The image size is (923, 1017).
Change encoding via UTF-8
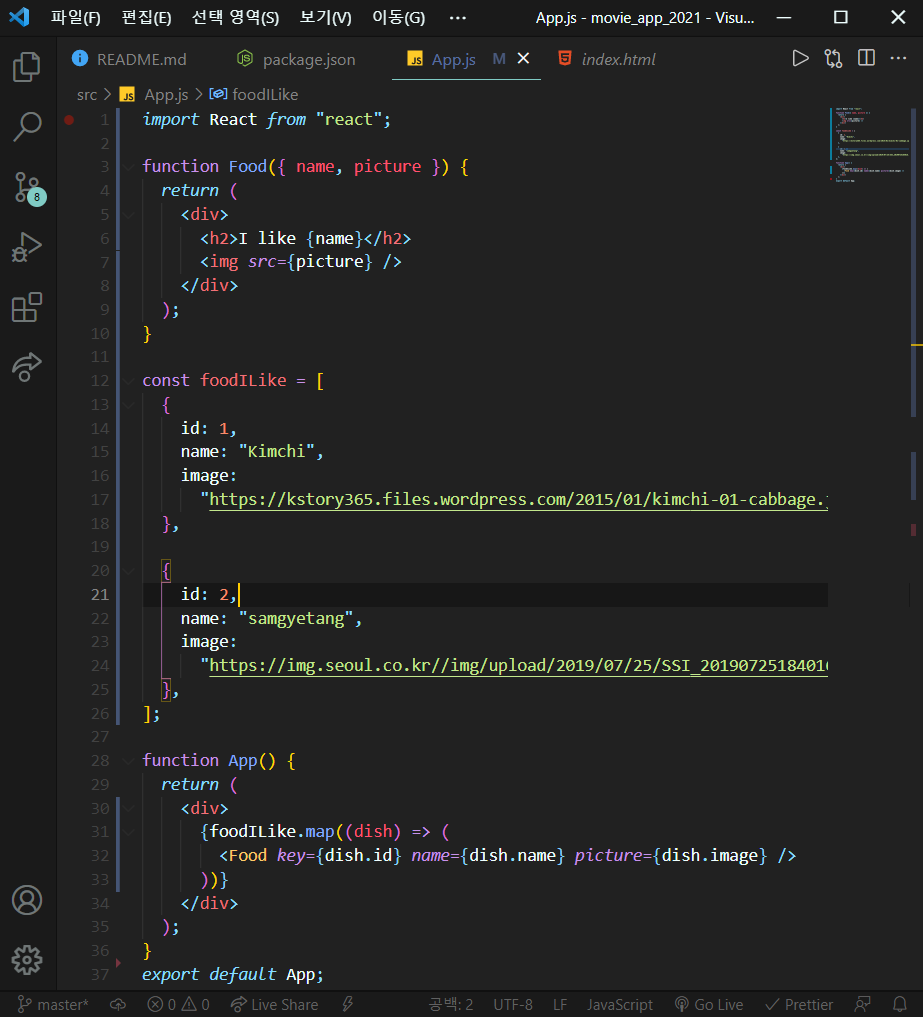pos(512,1005)
